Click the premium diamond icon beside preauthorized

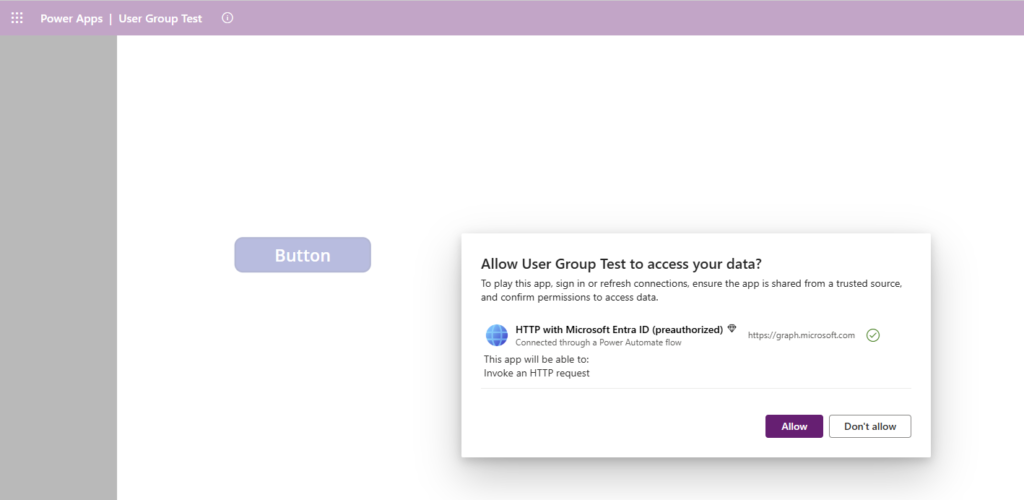coord(732,329)
